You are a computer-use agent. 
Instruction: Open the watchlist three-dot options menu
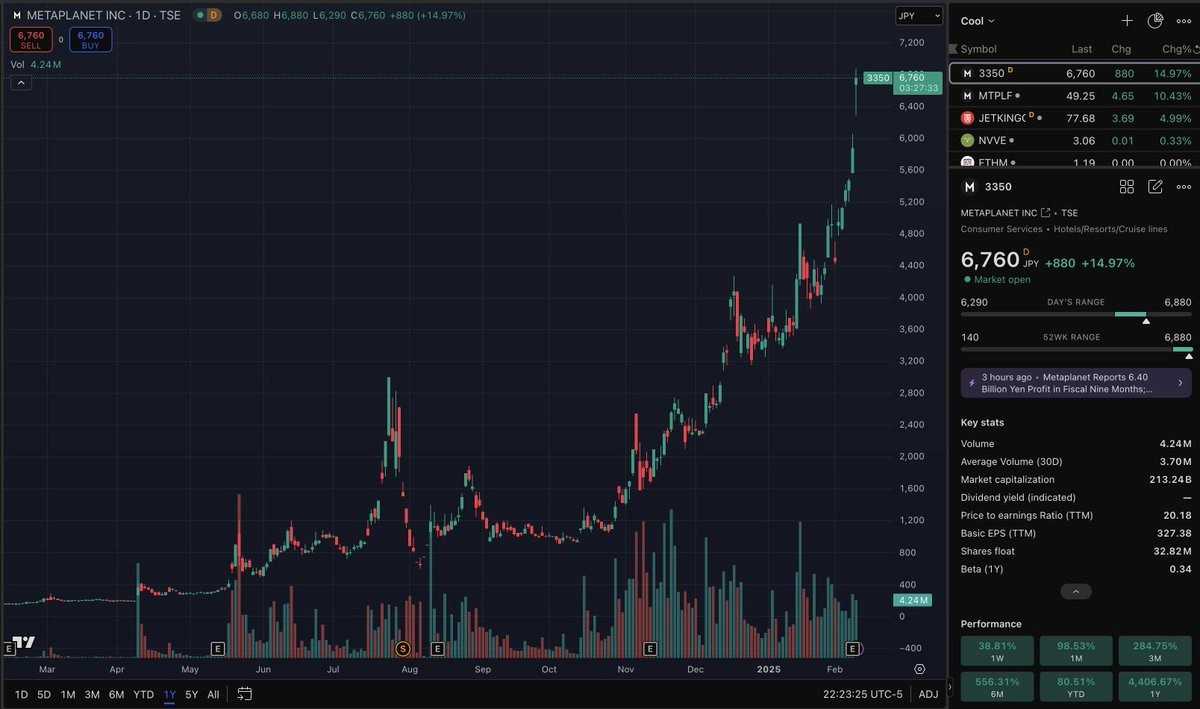[1185, 21]
